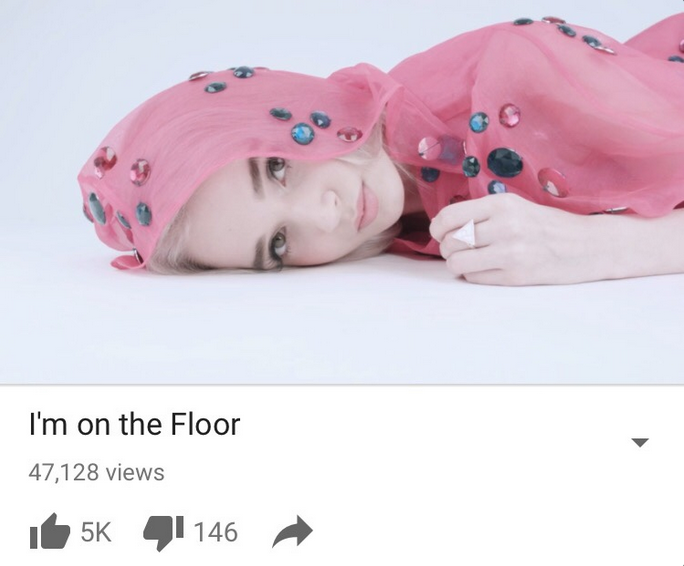Tap the pink gem pair on the hood's left
Screen dimensions: 684x566
[123, 165]
